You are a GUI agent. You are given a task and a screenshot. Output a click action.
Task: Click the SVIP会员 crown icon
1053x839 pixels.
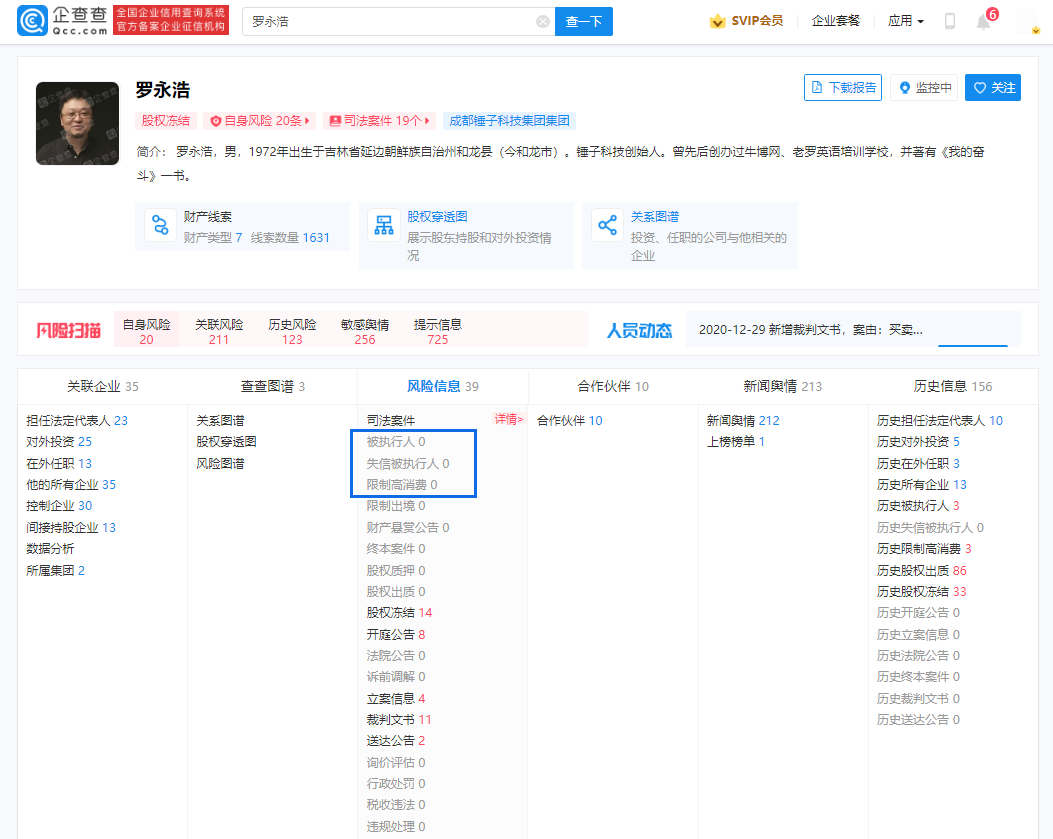[717, 20]
